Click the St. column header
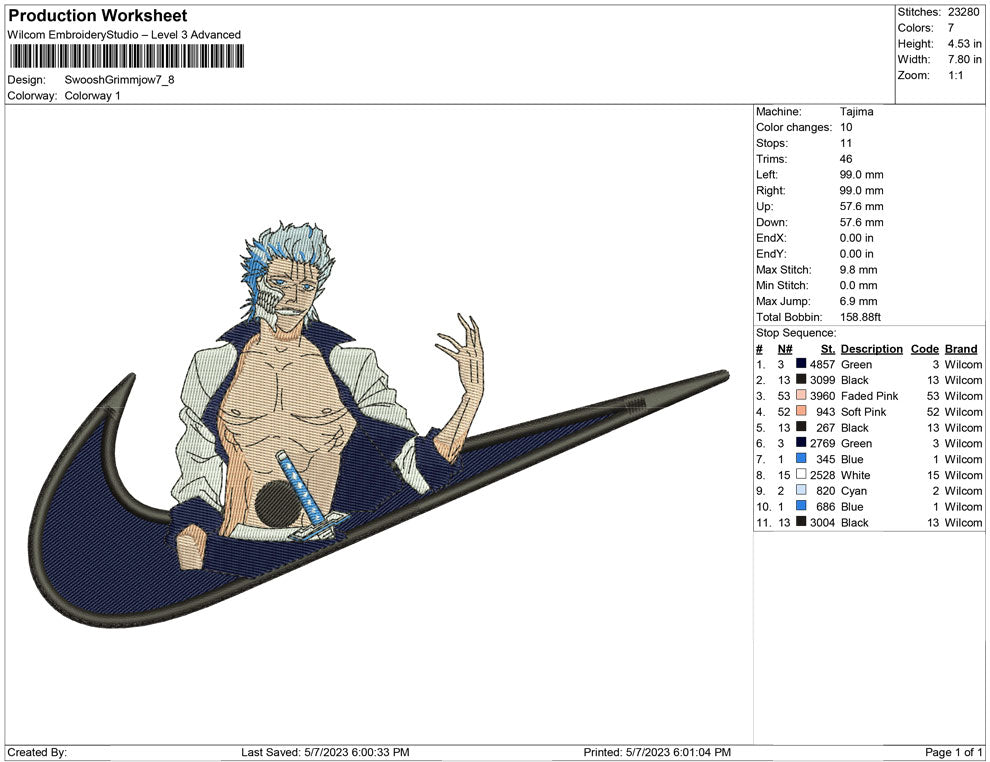 (x=828, y=349)
